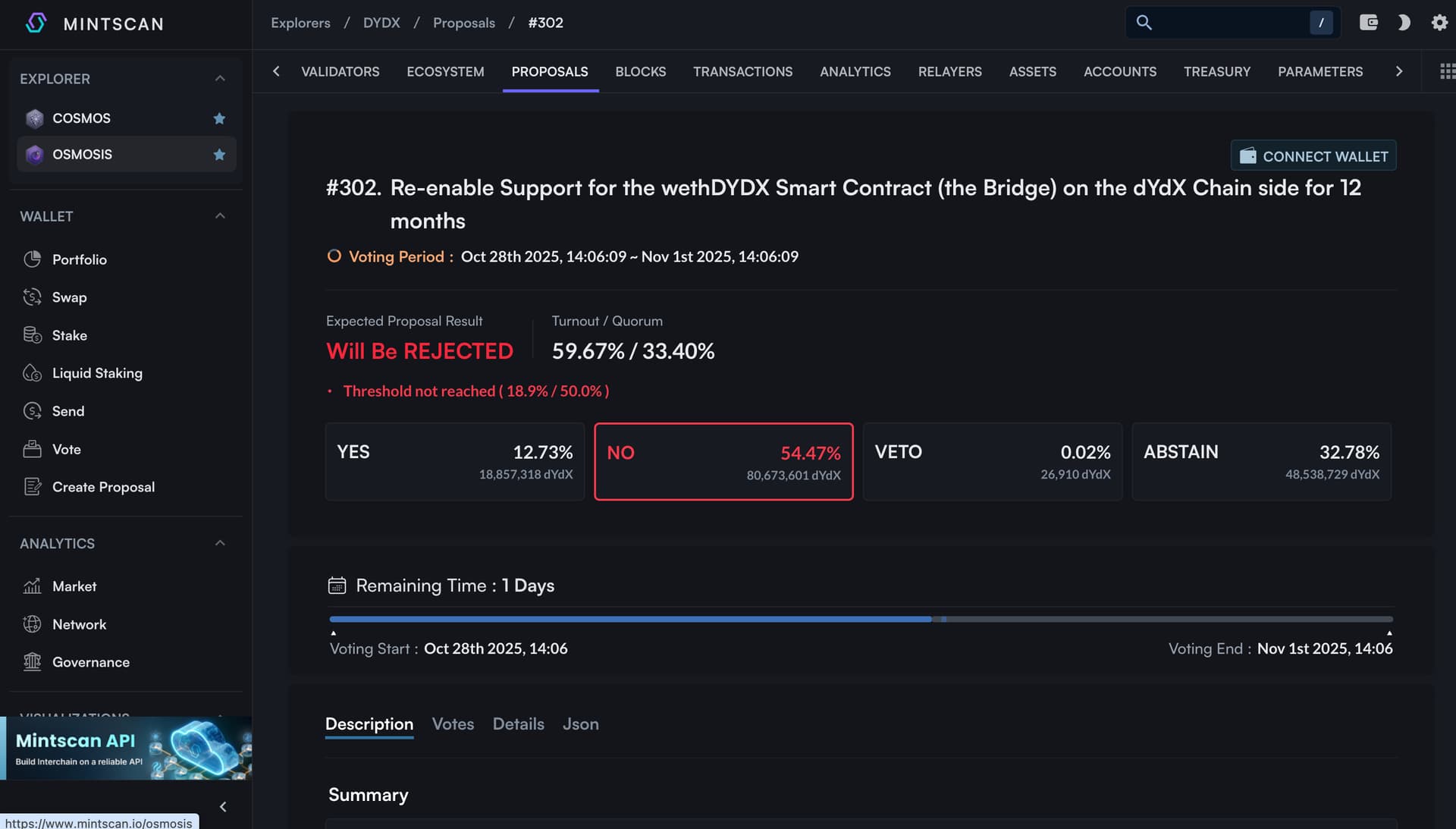This screenshot has height=829, width=1456.
Task: Click the search input field
Action: click(1230, 23)
